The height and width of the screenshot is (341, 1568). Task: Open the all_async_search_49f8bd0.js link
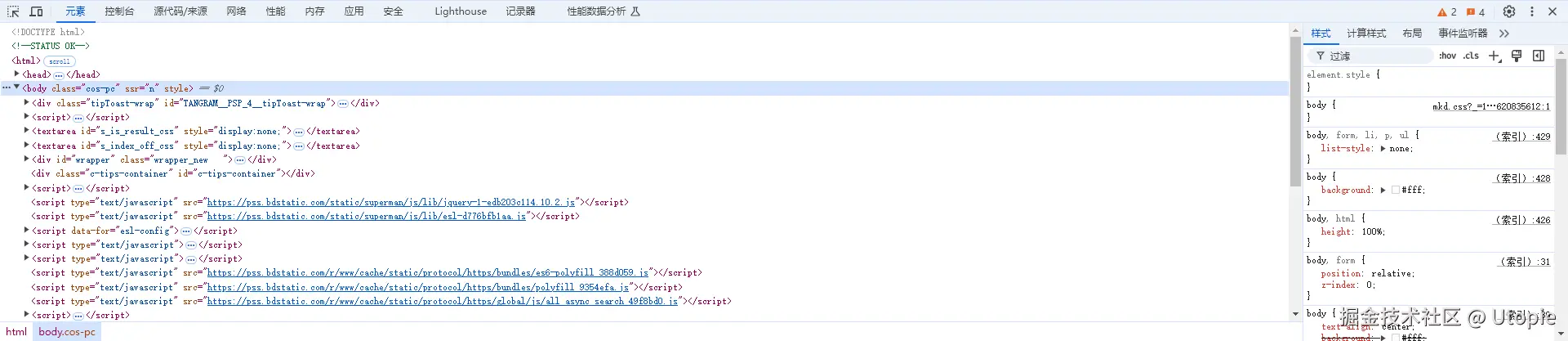[x=443, y=302]
